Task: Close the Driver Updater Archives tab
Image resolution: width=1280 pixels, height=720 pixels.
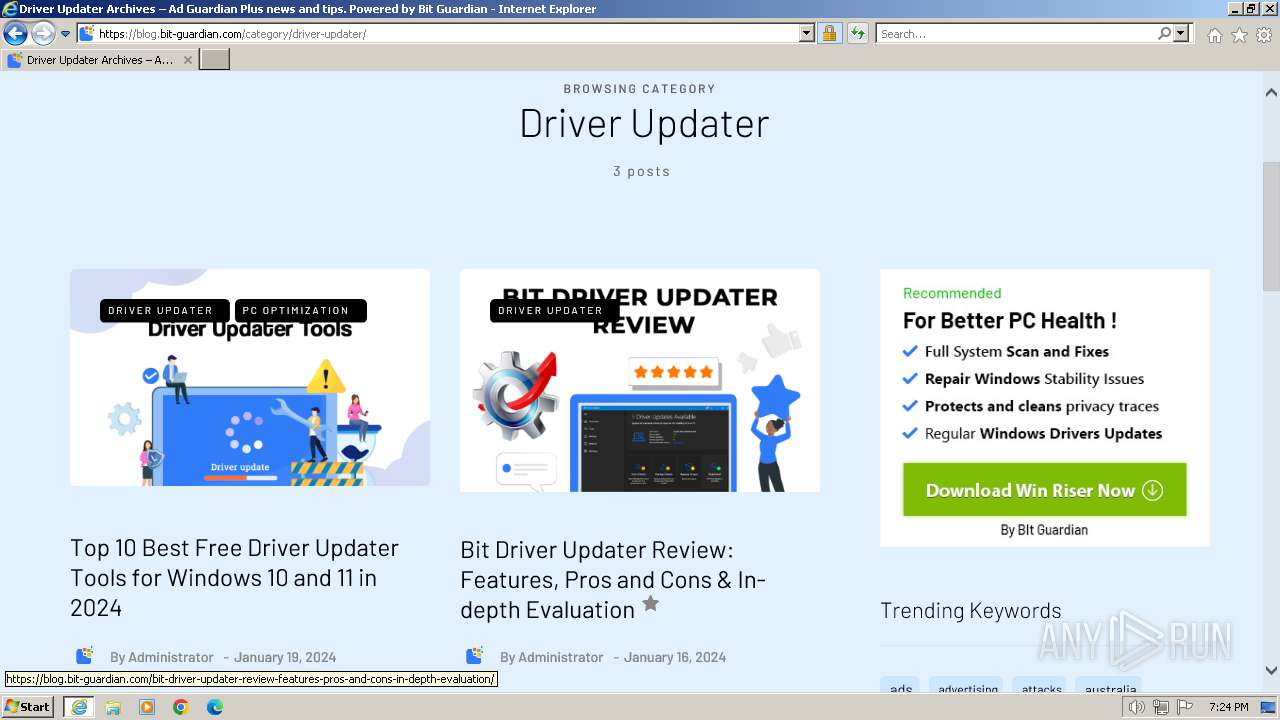Action: click(187, 60)
